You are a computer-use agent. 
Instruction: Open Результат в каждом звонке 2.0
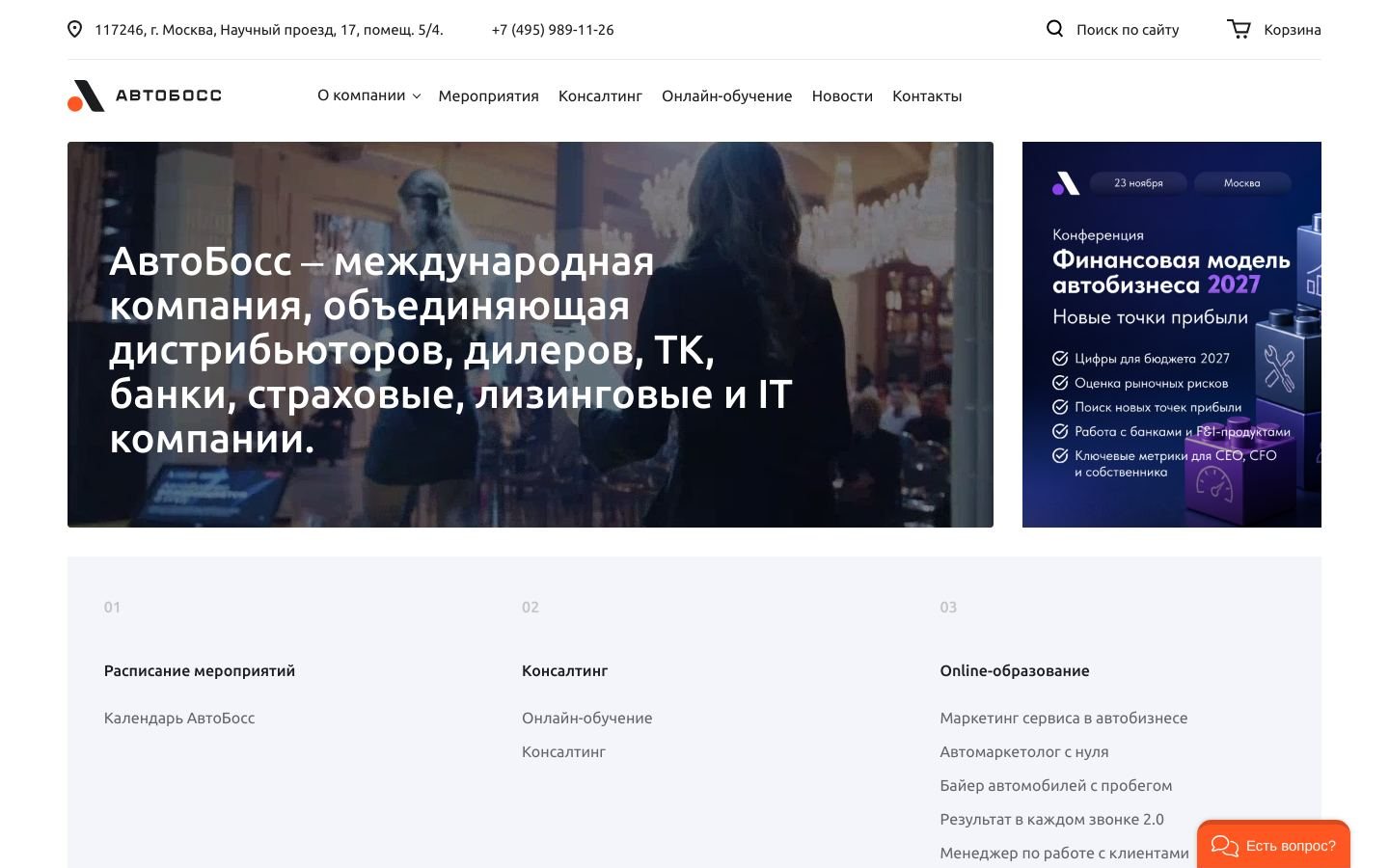click(x=1052, y=819)
